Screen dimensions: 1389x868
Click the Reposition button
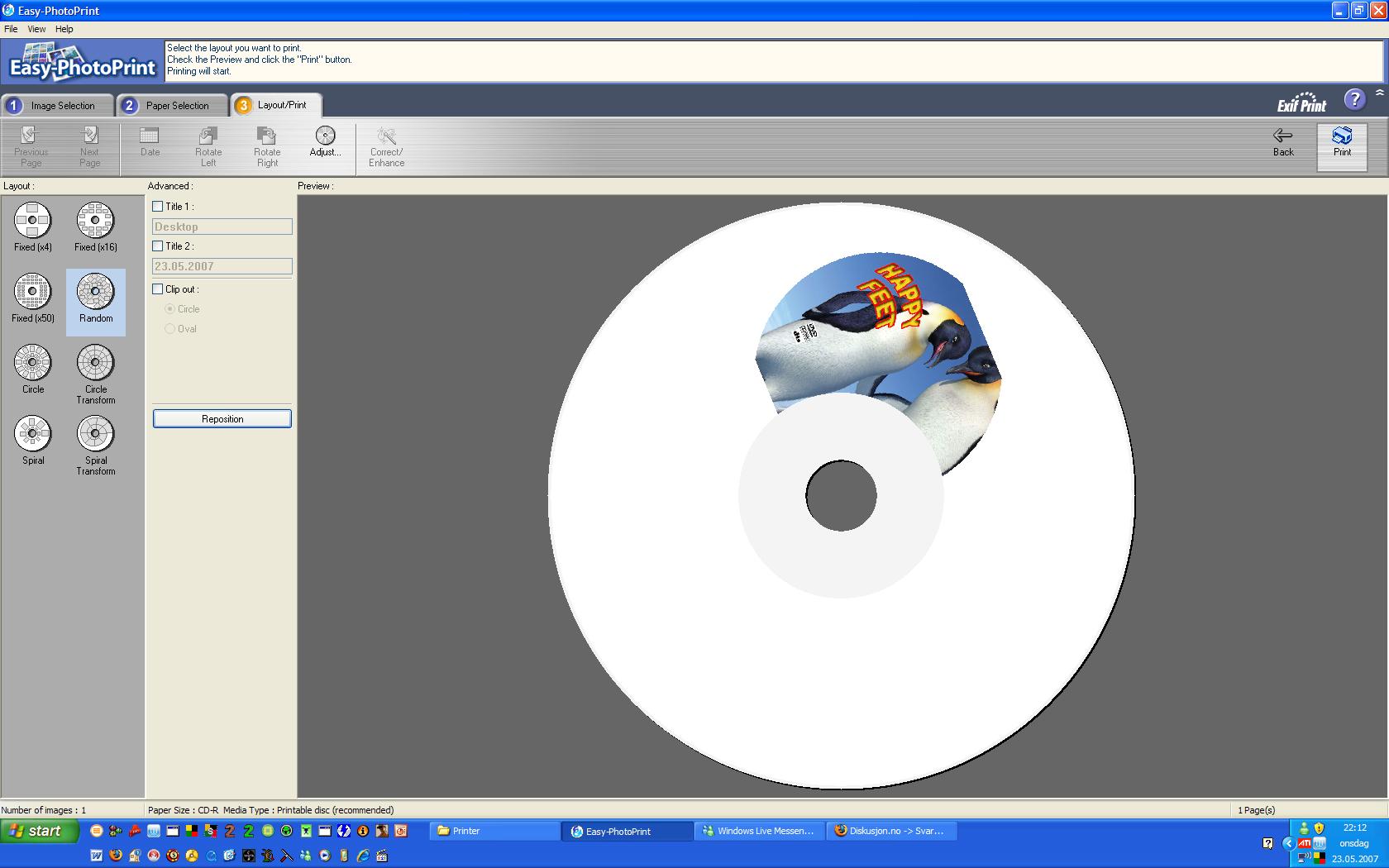coord(222,419)
